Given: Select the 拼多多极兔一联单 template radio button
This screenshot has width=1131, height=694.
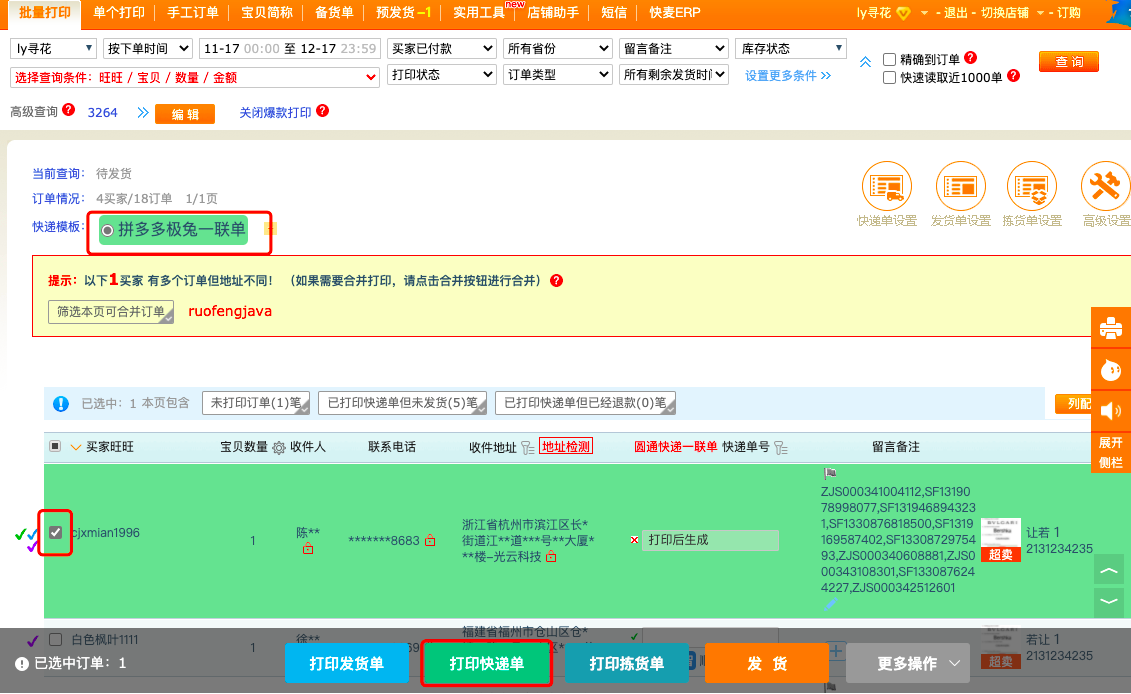Looking at the screenshot, I should 107,230.
